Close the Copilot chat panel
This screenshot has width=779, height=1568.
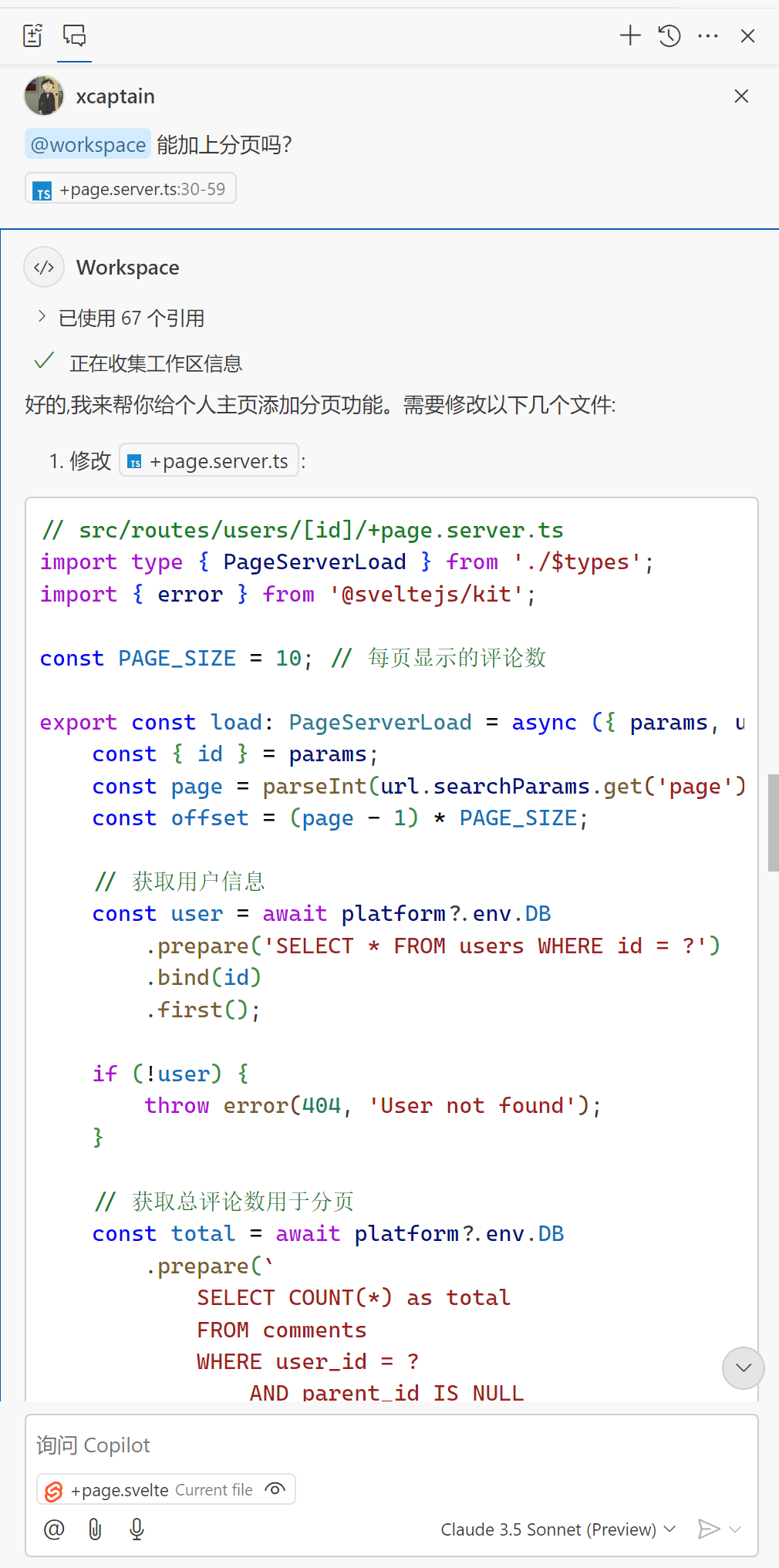(747, 35)
